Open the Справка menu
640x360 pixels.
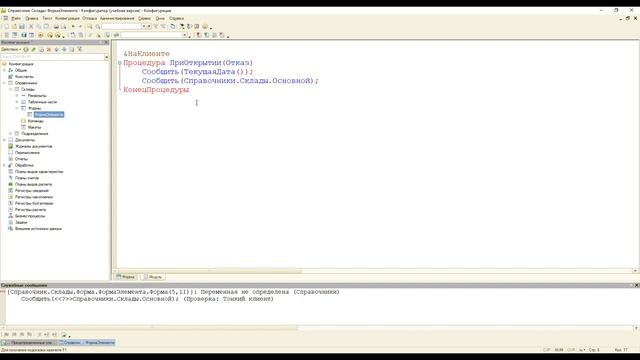pyautogui.click(x=176, y=18)
